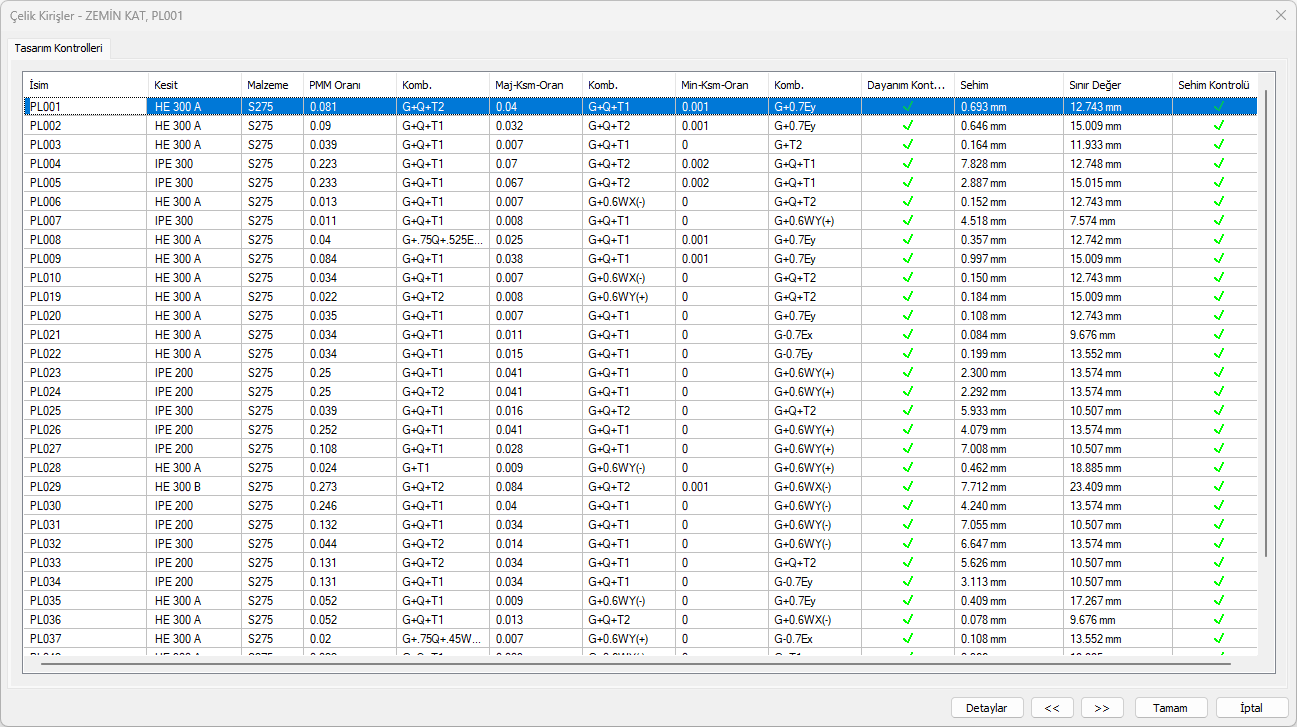Screen dimensions: 1297x727
Task: Click the G+T1 cell in PL028 row
Action: 442,467
